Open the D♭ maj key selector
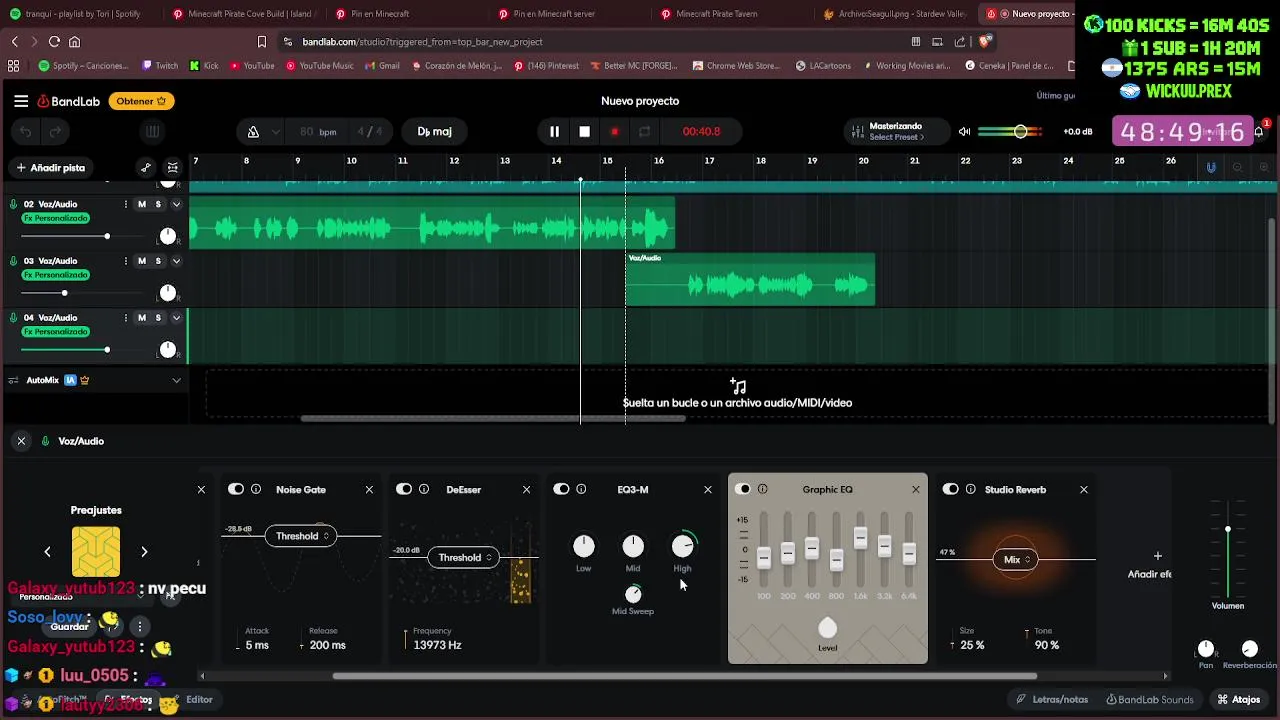Image resolution: width=1280 pixels, height=720 pixels. pyautogui.click(x=434, y=132)
